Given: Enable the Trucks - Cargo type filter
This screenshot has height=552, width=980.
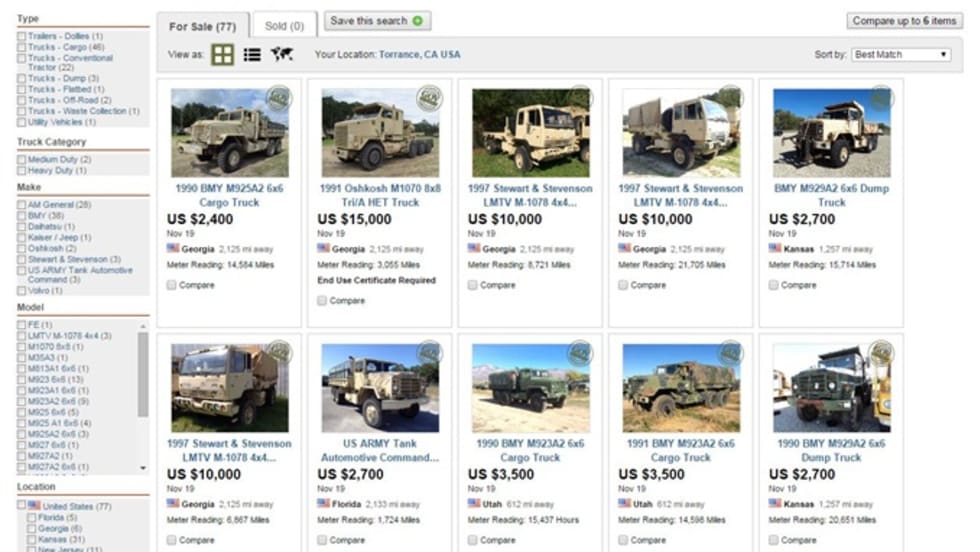Looking at the screenshot, I should pos(21,48).
